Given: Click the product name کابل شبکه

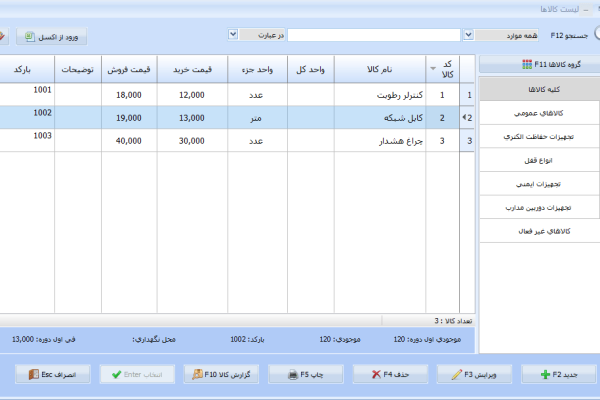Looking at the screenshot, I should click(403, 118).
